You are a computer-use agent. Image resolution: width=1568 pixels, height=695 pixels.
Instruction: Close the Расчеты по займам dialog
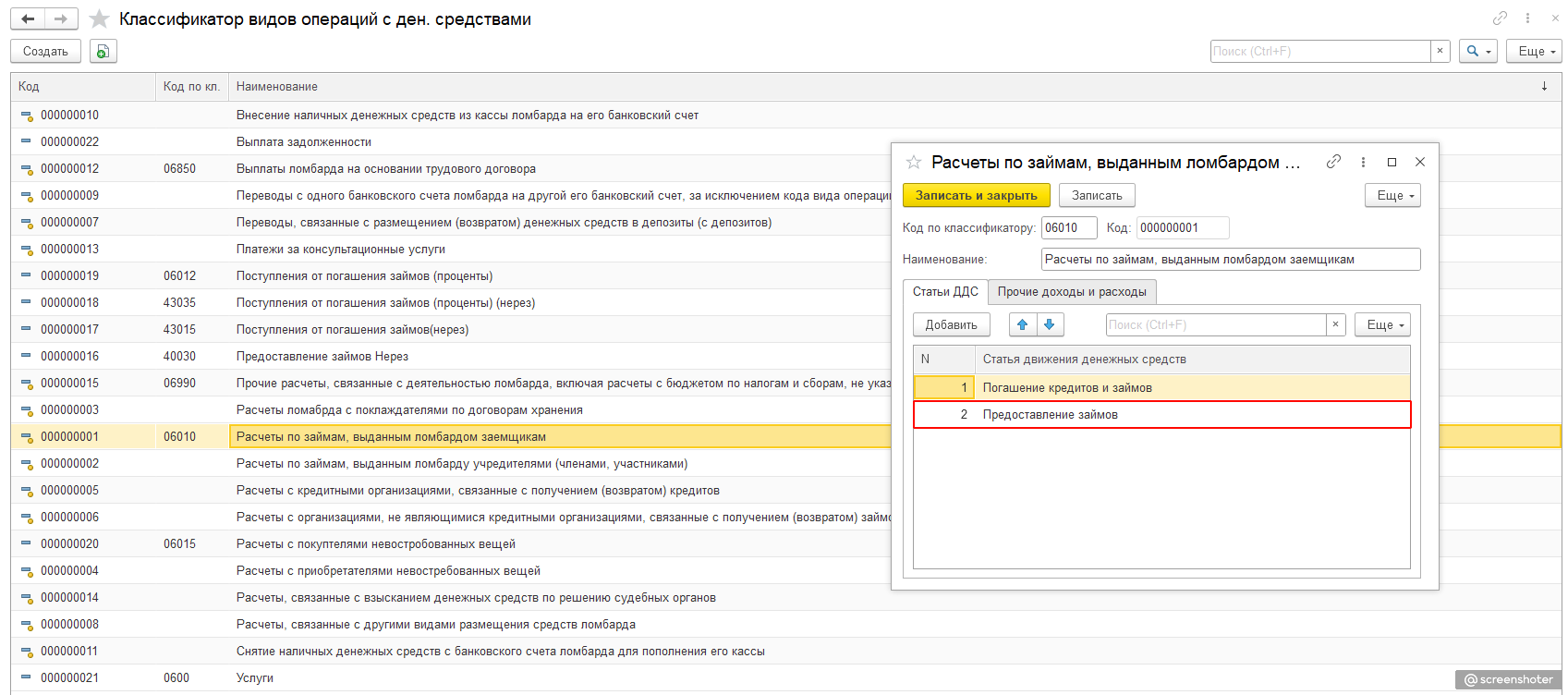1420,162
